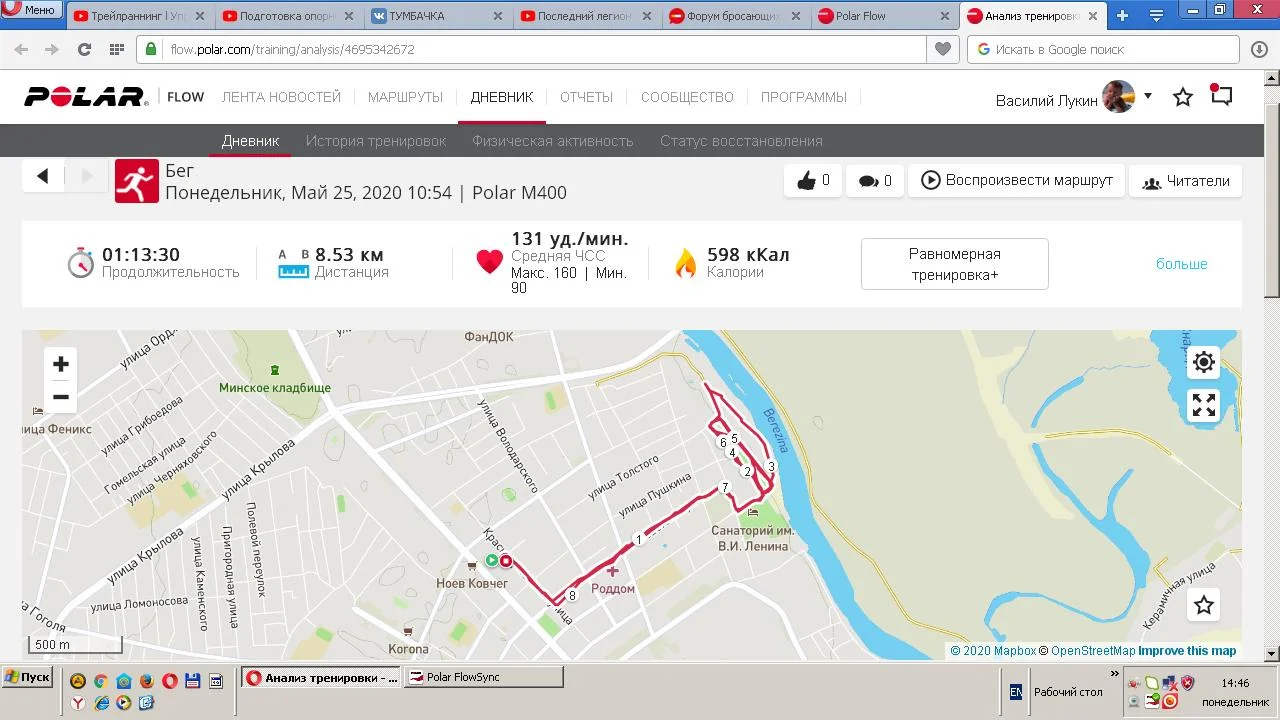
Task: Switch the map to fullscreen
Action: click(1204, 405)
